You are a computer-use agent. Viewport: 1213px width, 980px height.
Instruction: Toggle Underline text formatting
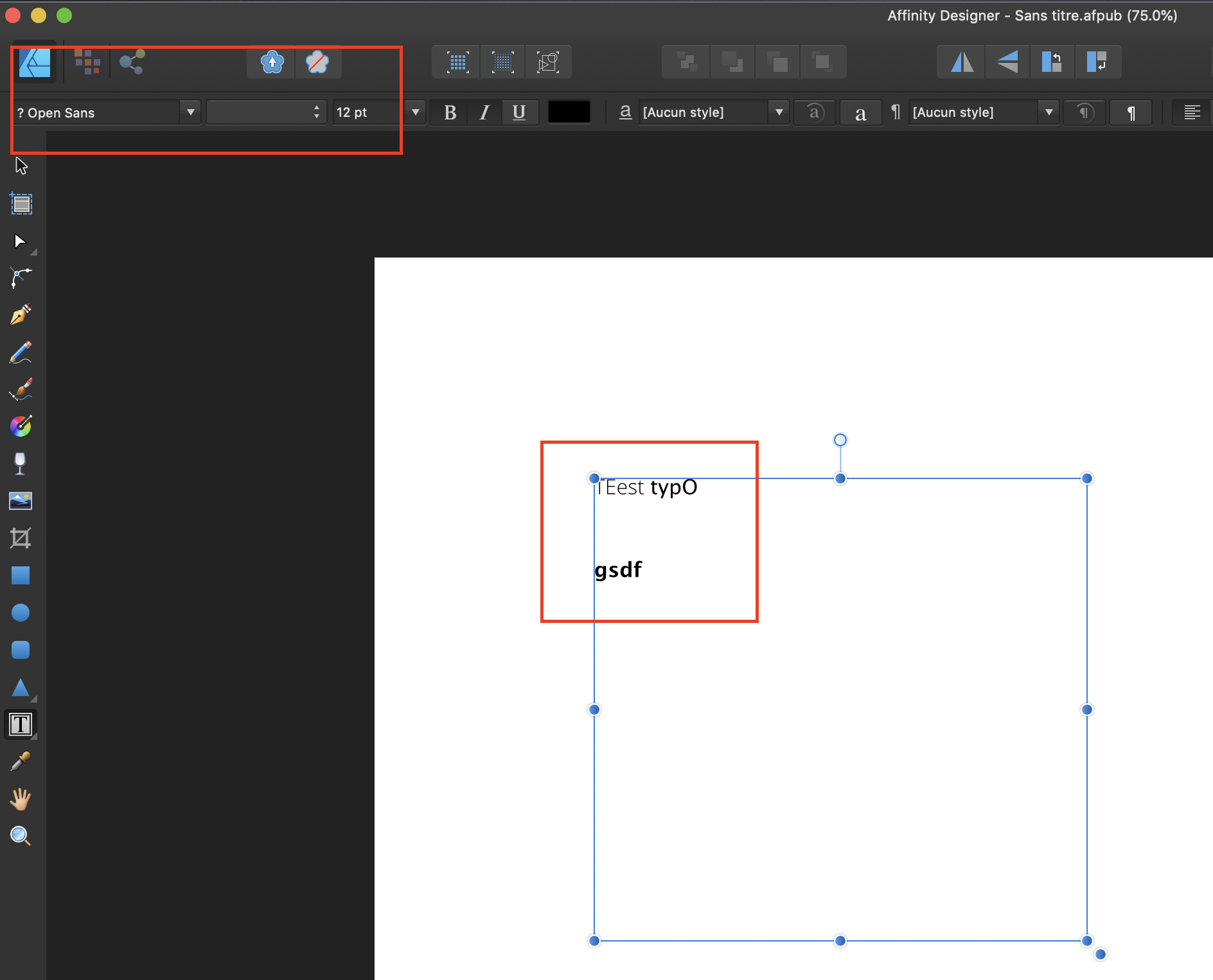coord(519,112)
